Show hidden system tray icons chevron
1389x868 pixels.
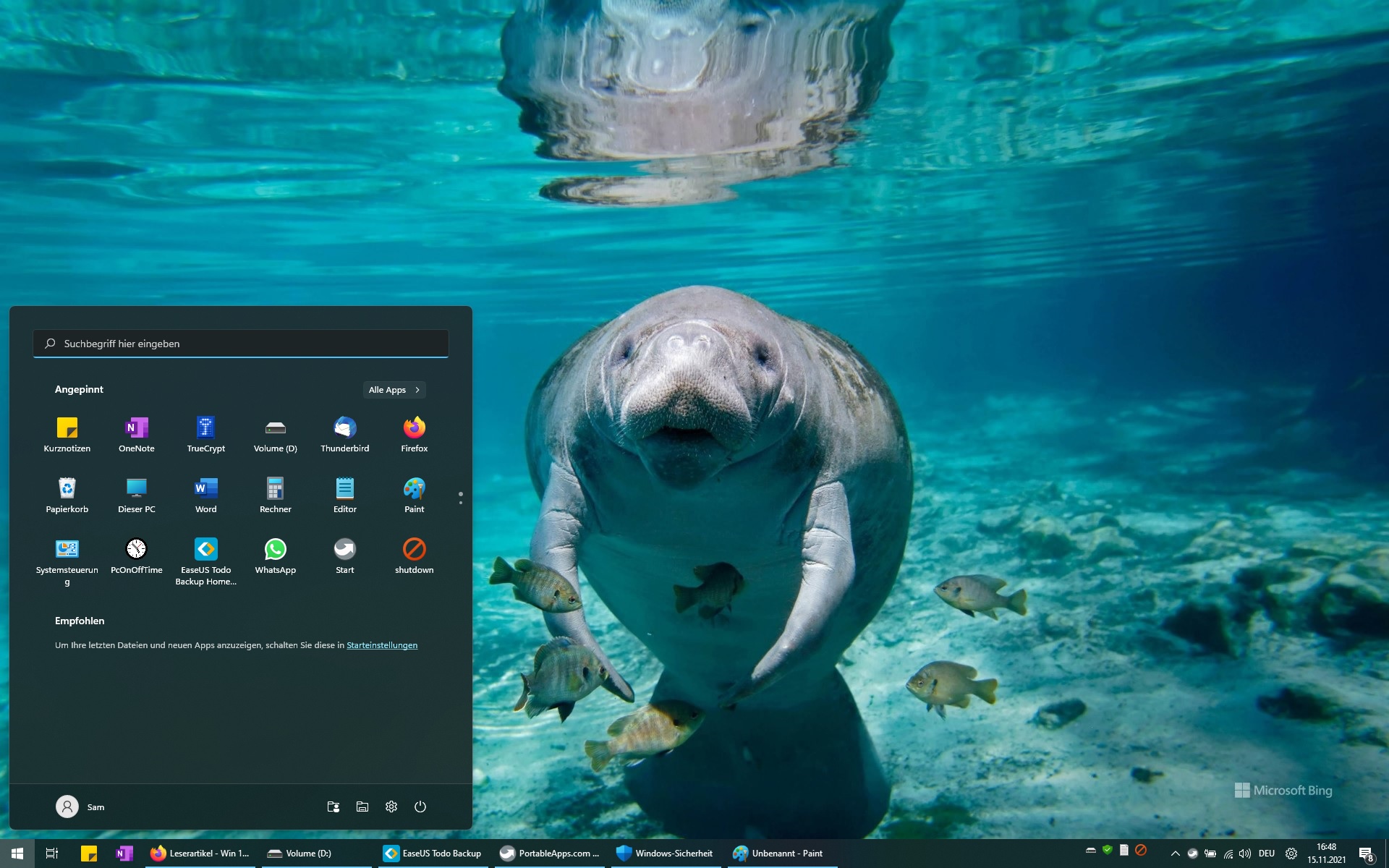(x=1175, y=854)
